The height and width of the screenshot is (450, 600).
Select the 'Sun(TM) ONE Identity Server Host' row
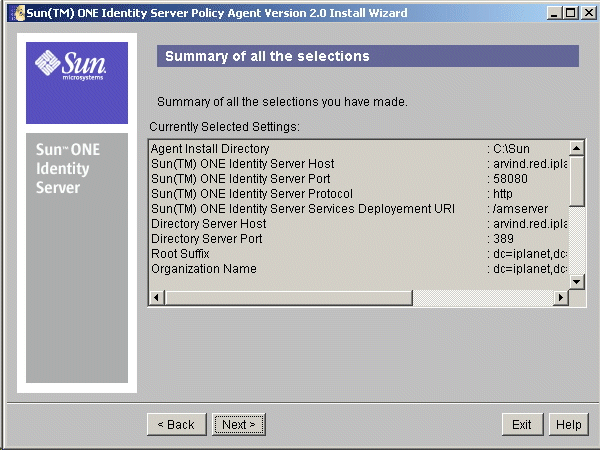(x=359, y=164)
